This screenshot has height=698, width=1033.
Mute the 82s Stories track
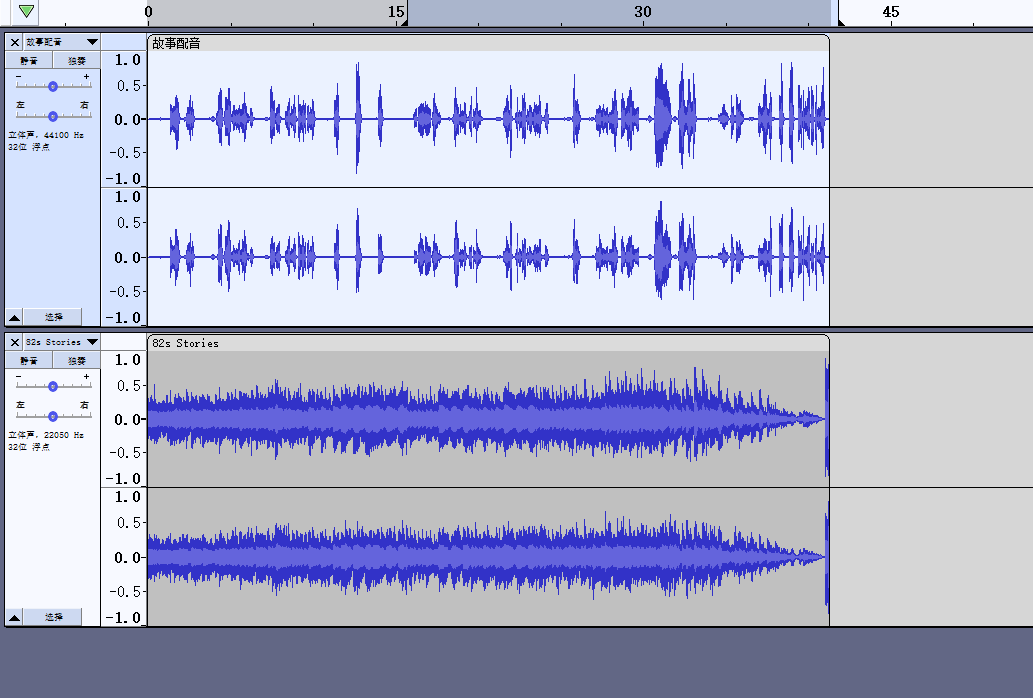pos(29,361)
